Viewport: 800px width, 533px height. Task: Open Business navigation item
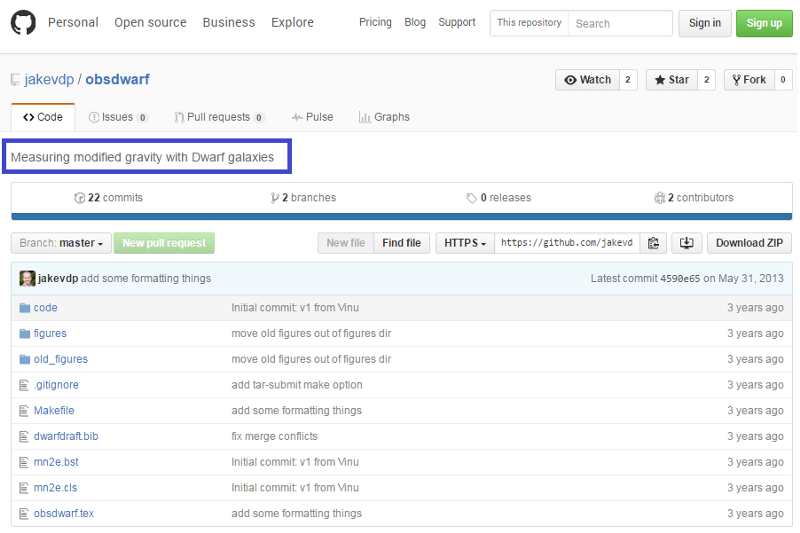(x=229, y=22)
